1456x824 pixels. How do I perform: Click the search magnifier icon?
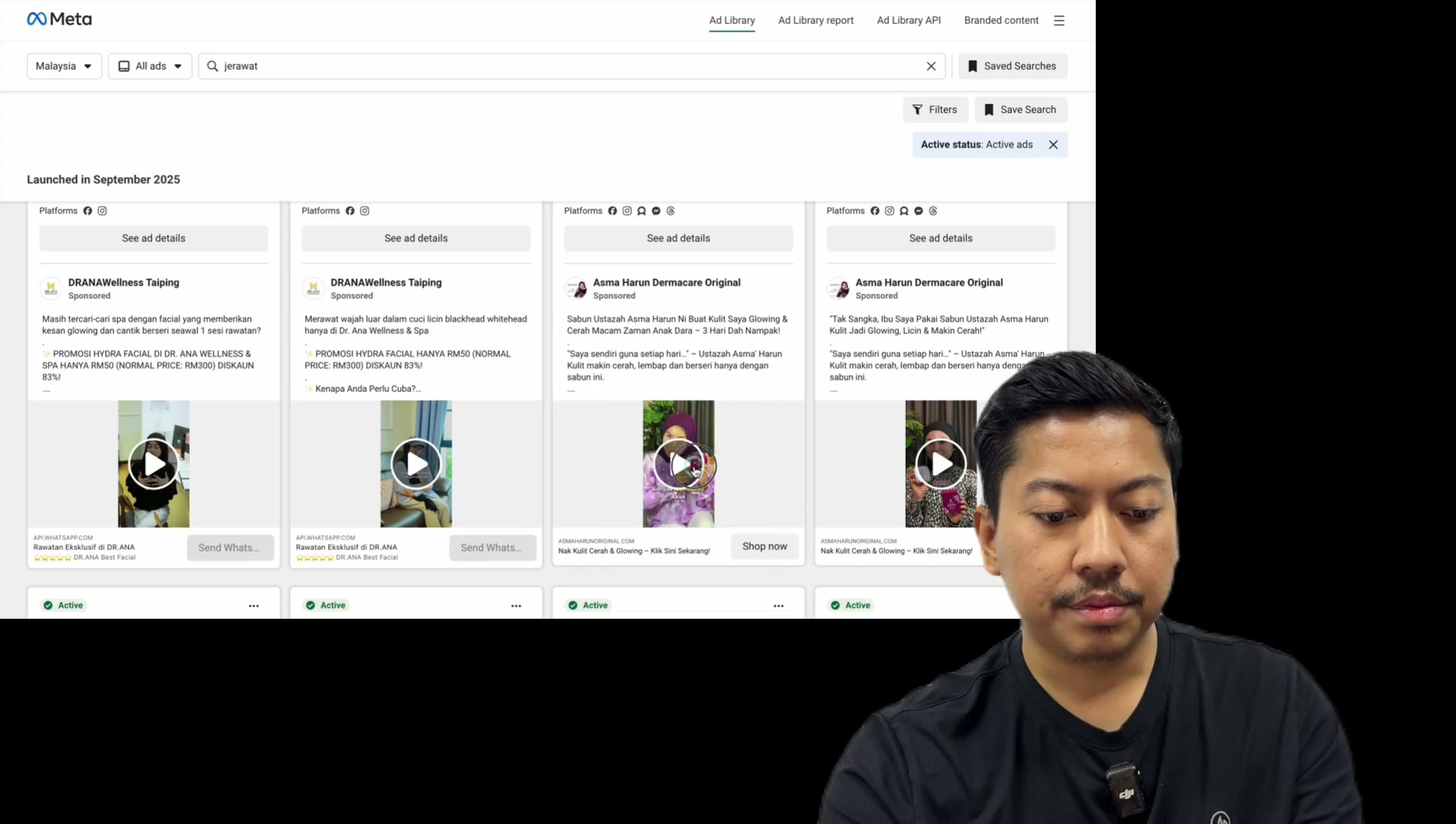pyautogui.click(x=213, y=66)
